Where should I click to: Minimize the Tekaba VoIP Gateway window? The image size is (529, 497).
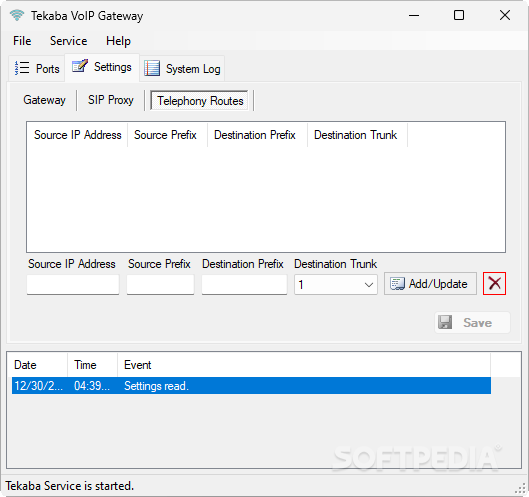(x=414, y=15)
